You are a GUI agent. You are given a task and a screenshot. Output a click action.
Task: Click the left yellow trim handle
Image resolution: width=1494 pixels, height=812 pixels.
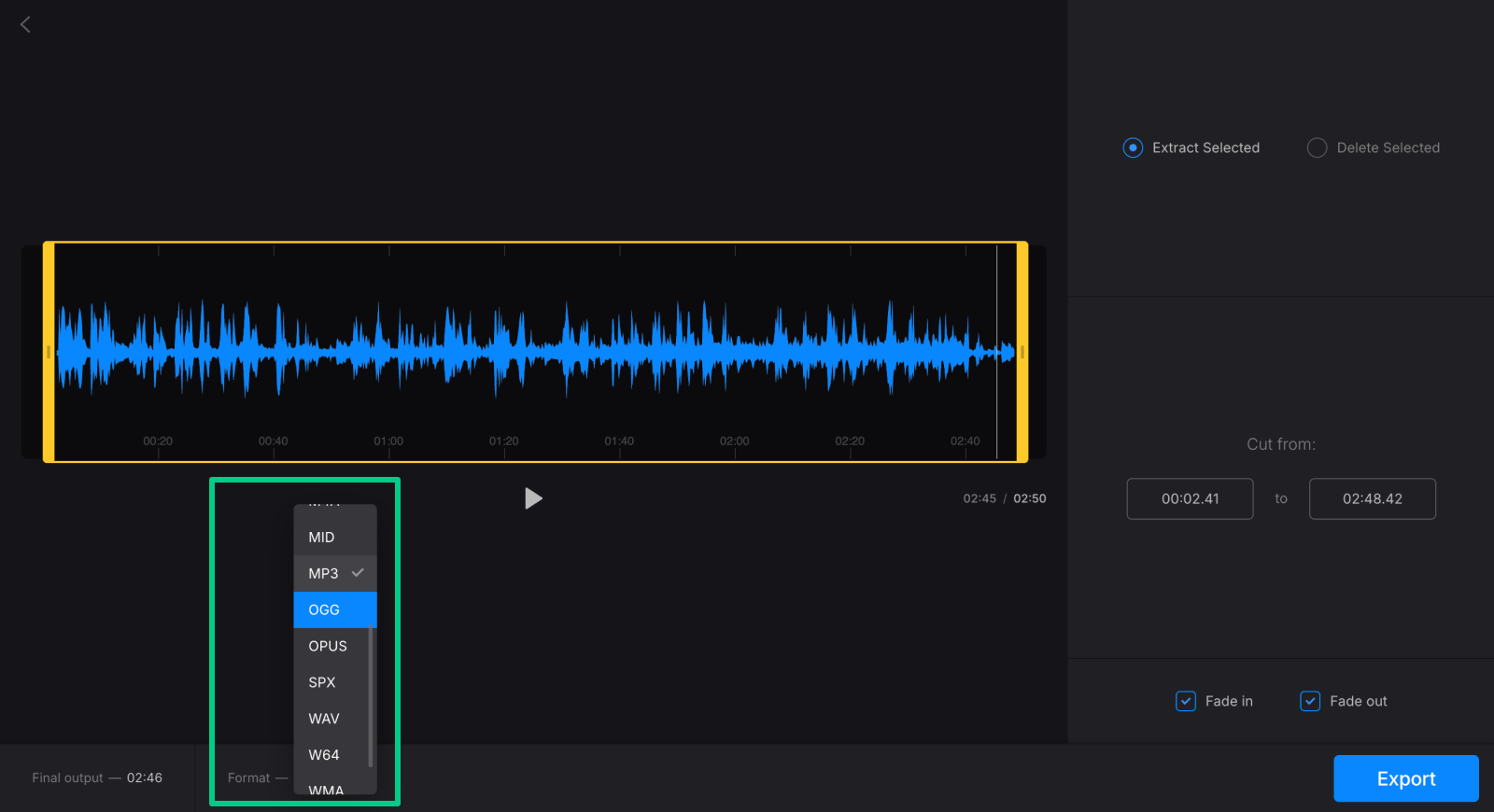(x=49, y=352)
